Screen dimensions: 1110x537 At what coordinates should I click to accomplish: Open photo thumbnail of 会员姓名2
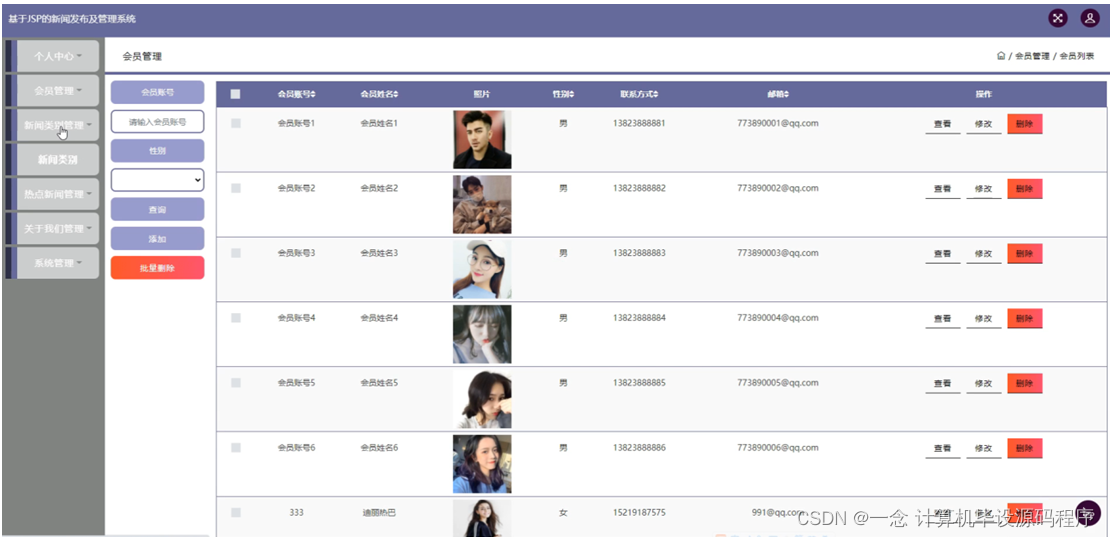(x=482, y=204)
